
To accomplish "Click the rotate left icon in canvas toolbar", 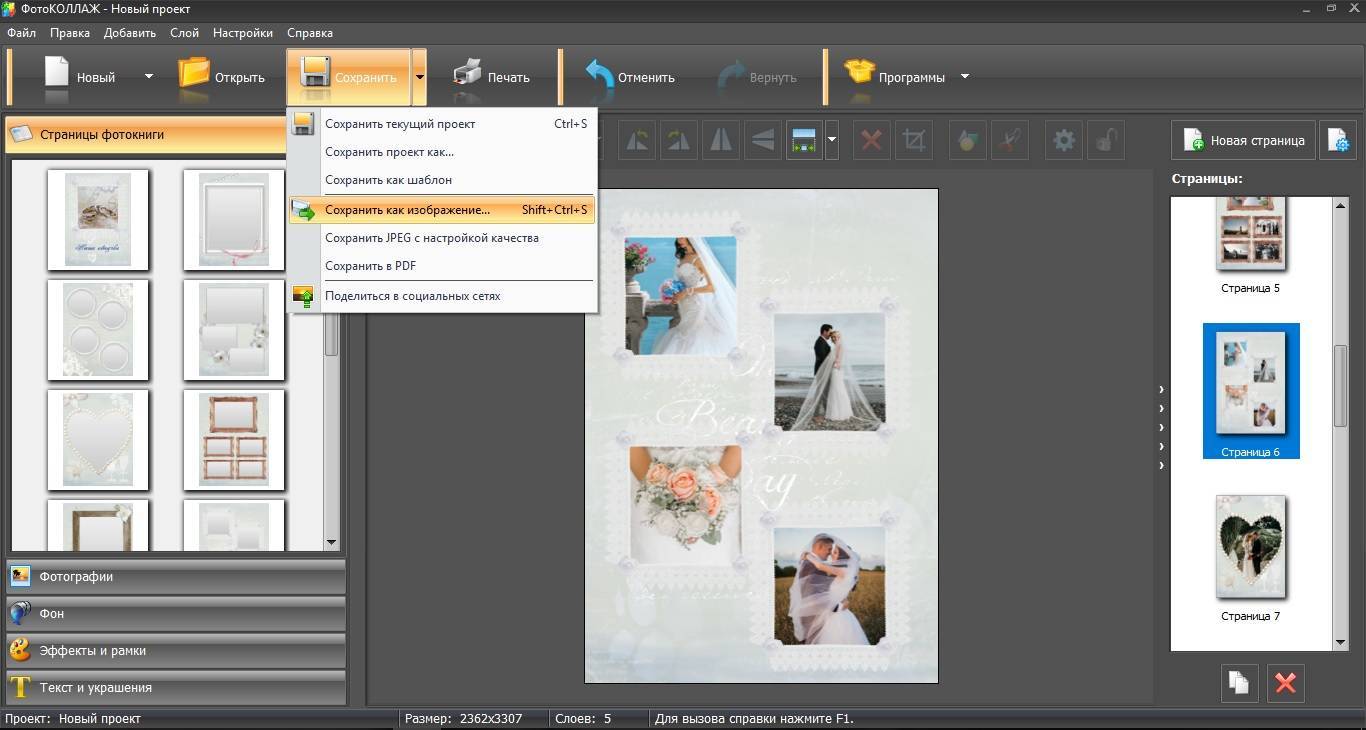I will (x=636, y=141).
